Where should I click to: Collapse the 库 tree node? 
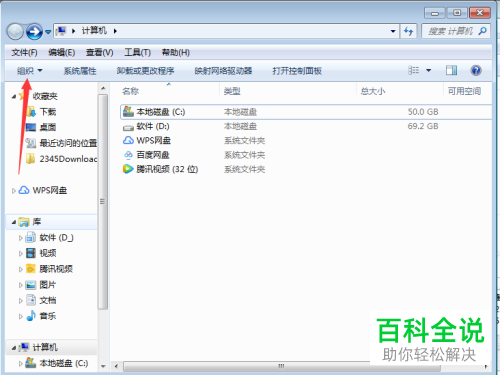(x=14, y=222)
